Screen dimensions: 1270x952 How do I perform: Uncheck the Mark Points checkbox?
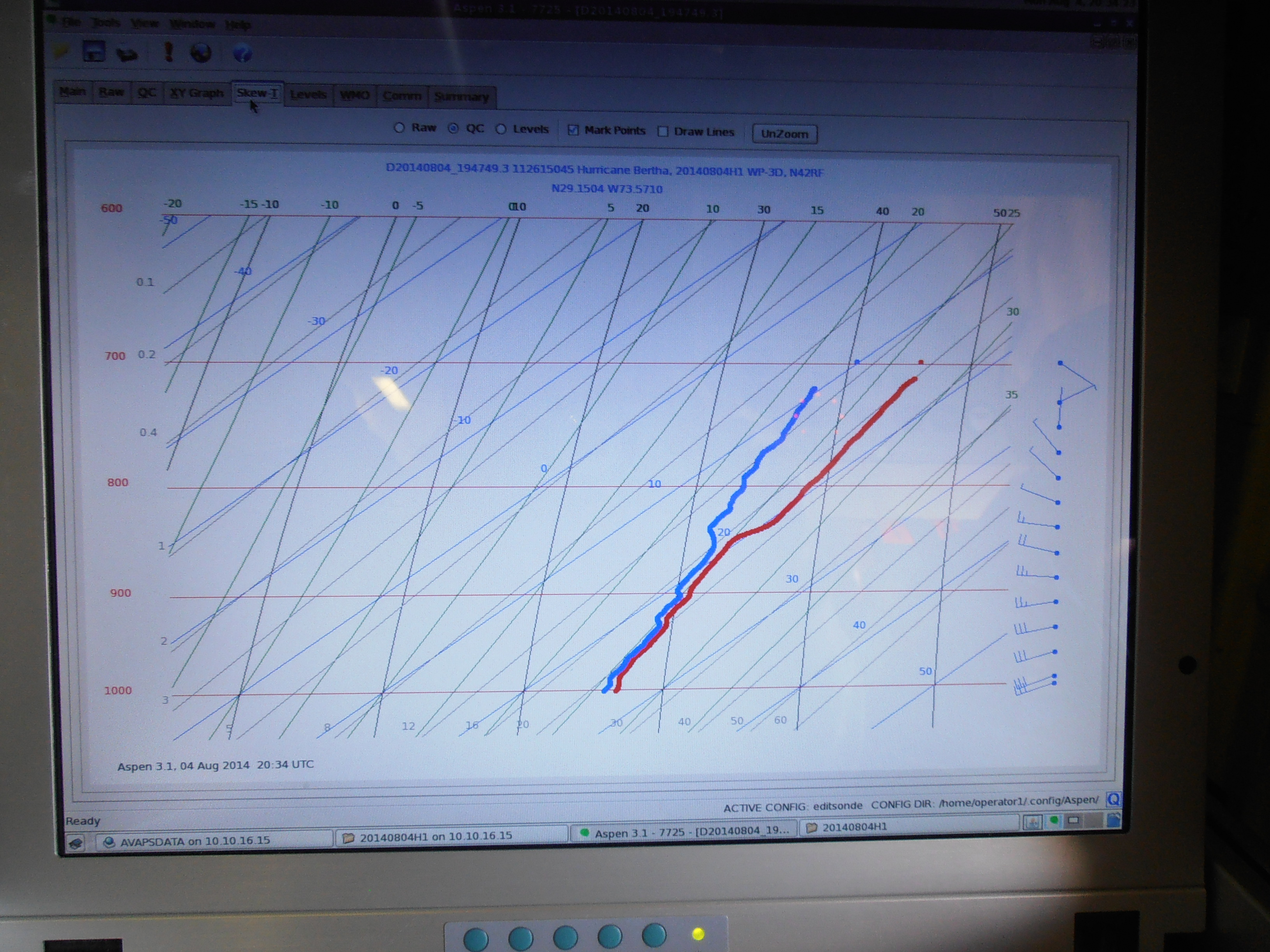tap(606, 130)
